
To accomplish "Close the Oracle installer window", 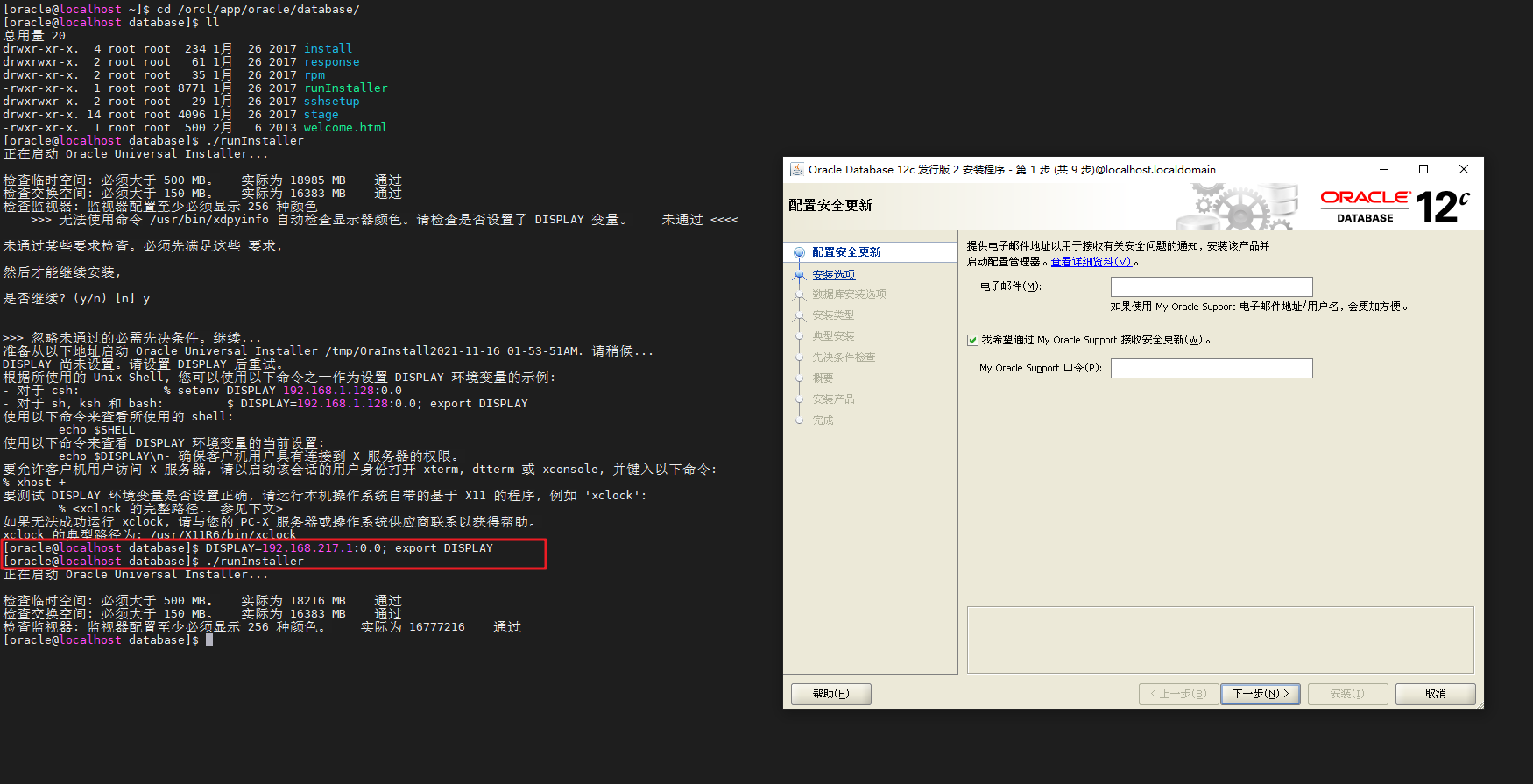I will tap(1463, 169).
